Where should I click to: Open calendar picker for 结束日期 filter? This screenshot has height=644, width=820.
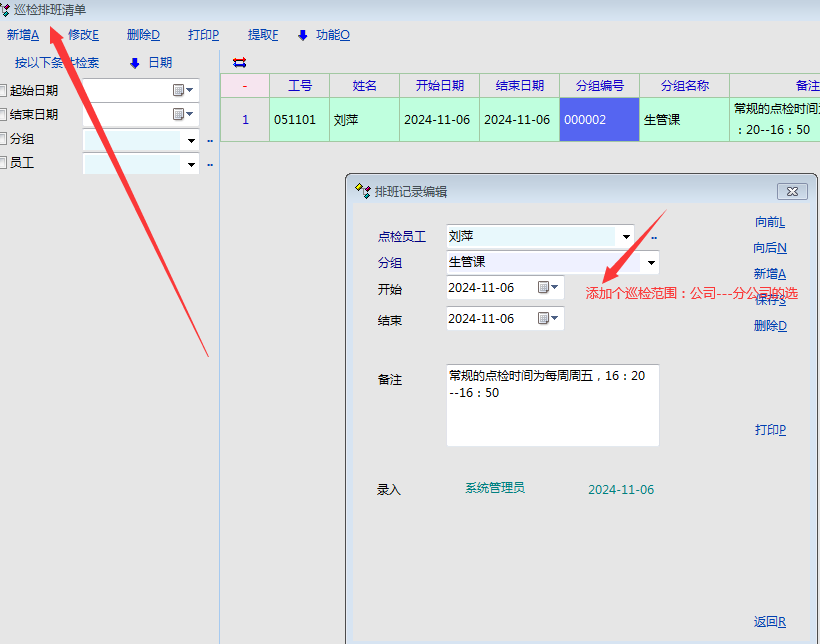[182, 115]
